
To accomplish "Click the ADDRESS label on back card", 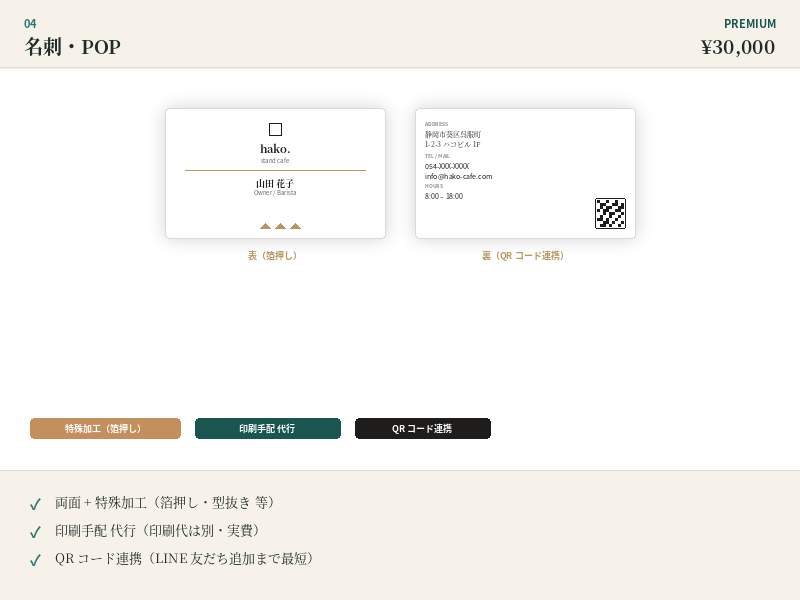I will coord(436,124).
